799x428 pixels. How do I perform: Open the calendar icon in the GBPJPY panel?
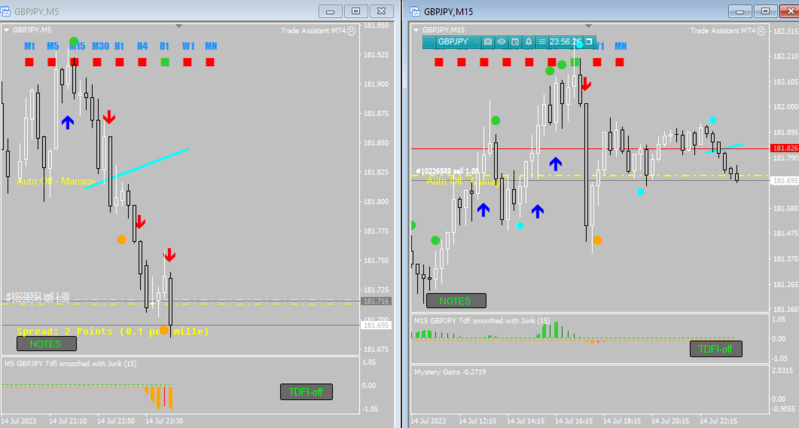pos(515,42)
